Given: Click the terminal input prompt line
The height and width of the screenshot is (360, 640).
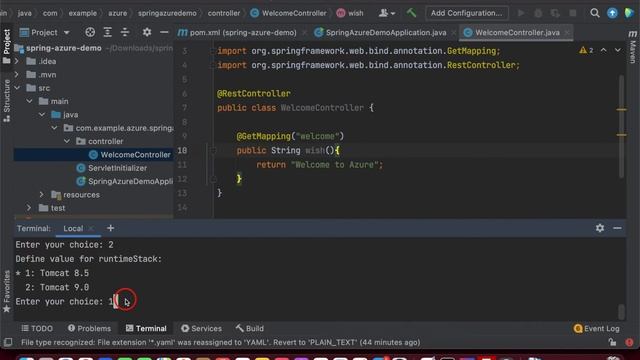Looking at the screenshot, I should pyautogui.click(x=67, y=302).
